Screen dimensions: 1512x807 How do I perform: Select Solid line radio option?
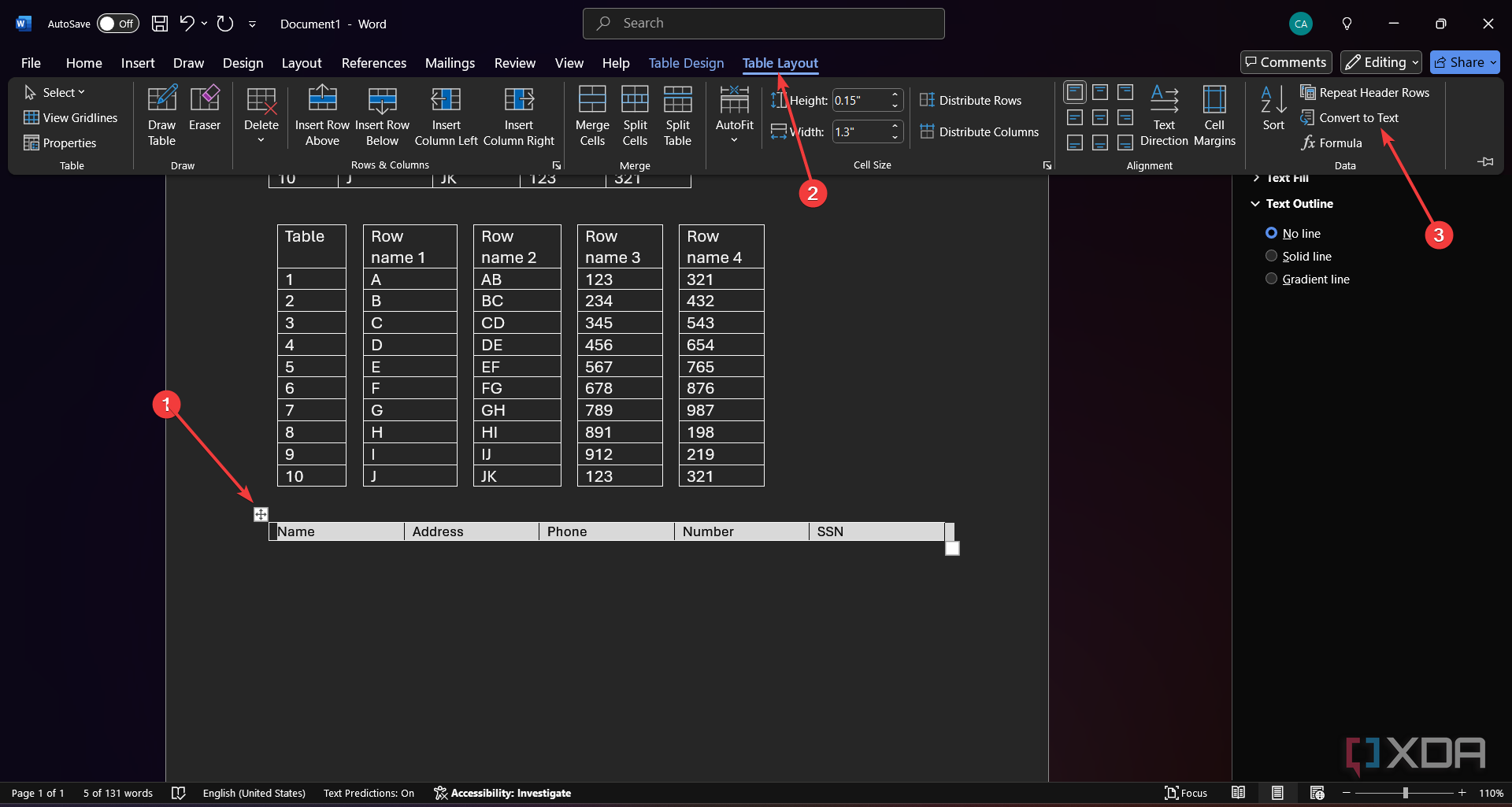[1271, 256]
